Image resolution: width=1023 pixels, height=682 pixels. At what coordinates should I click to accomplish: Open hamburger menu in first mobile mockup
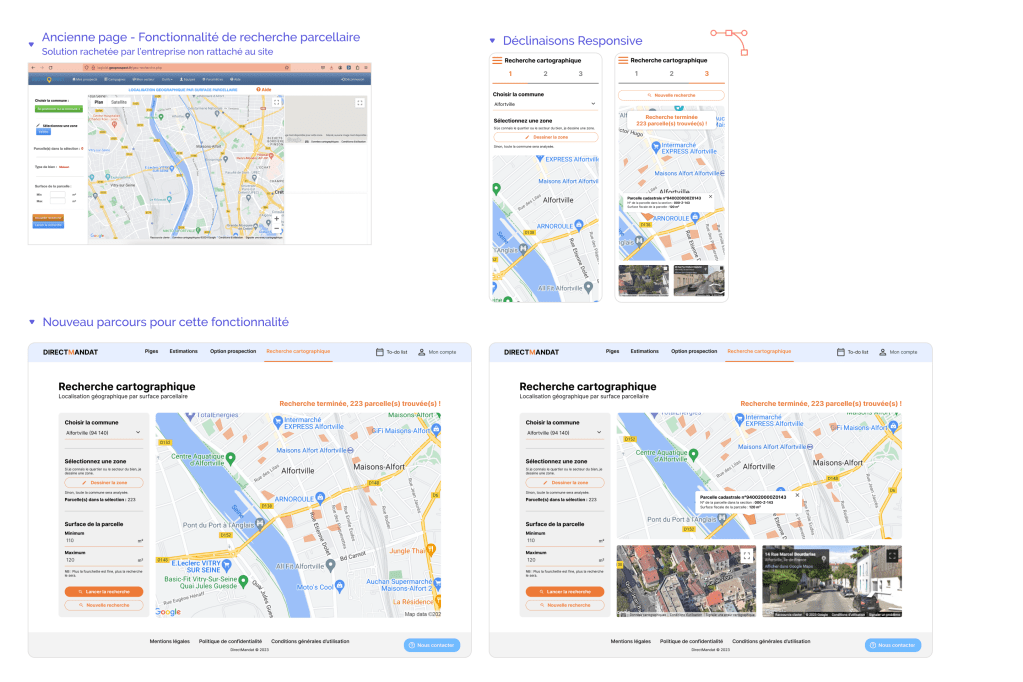497,60
